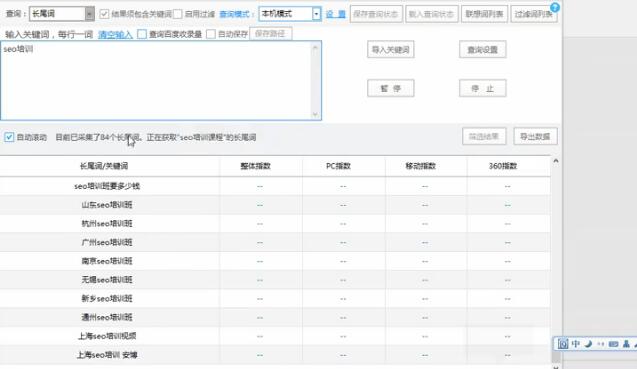Image resolution: width=637 pixels, height=369 pixels.
Task: Click the 保存路径 button
Action: click(271, 34)
